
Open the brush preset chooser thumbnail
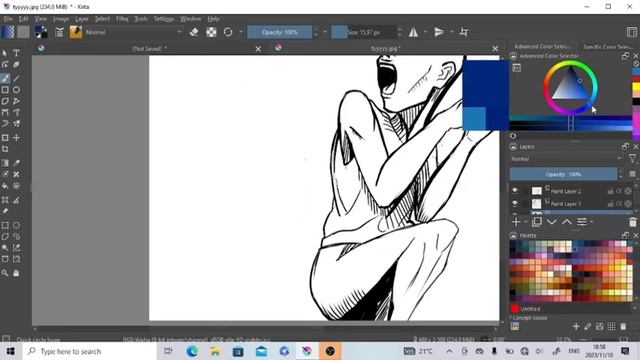pos(76,32)
